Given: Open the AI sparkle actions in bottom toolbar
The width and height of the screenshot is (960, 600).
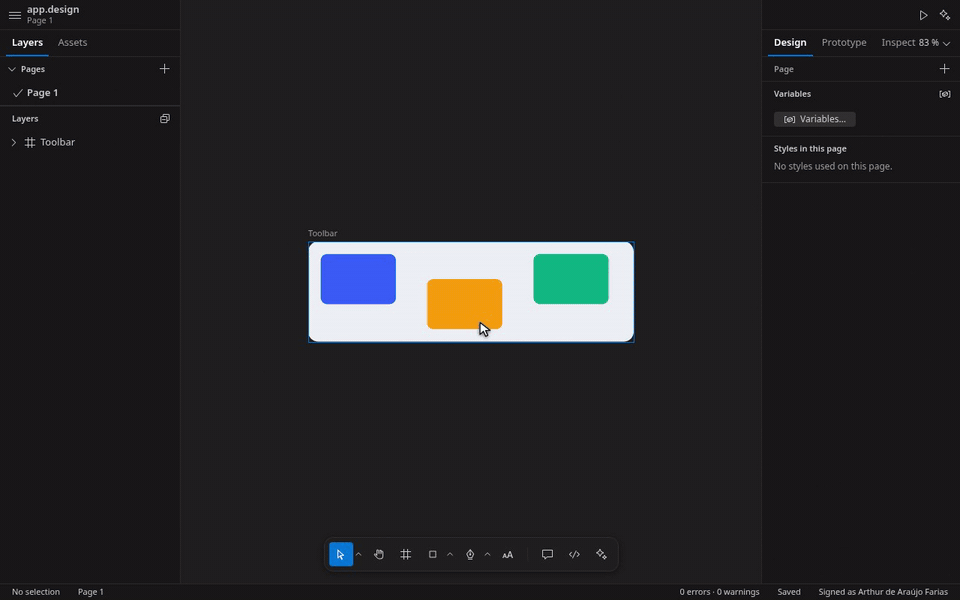Looking at the screenshot, I should (x=601, y=554).
